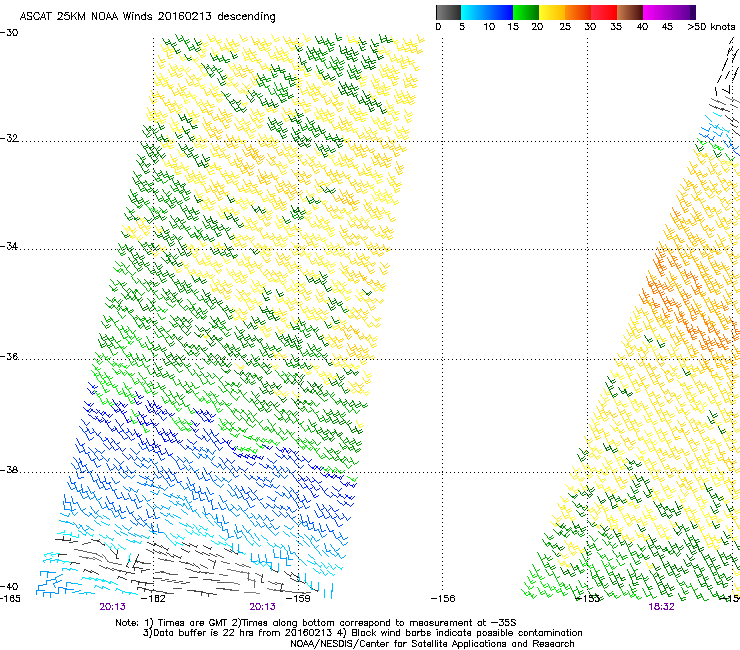Click the '>50 knots' legend label
Screen dimensions: 740x650
pyautogui.click(x=711, y=27)
